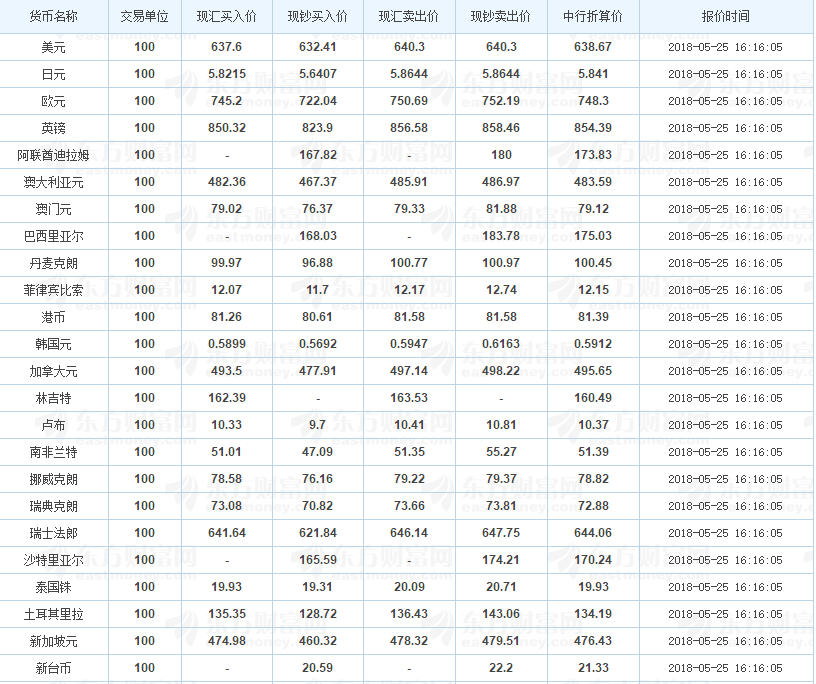Screen dimensions: 816x684
Task: Click the 47.09 value in 南非兰特 row
Action: point(317,452)
